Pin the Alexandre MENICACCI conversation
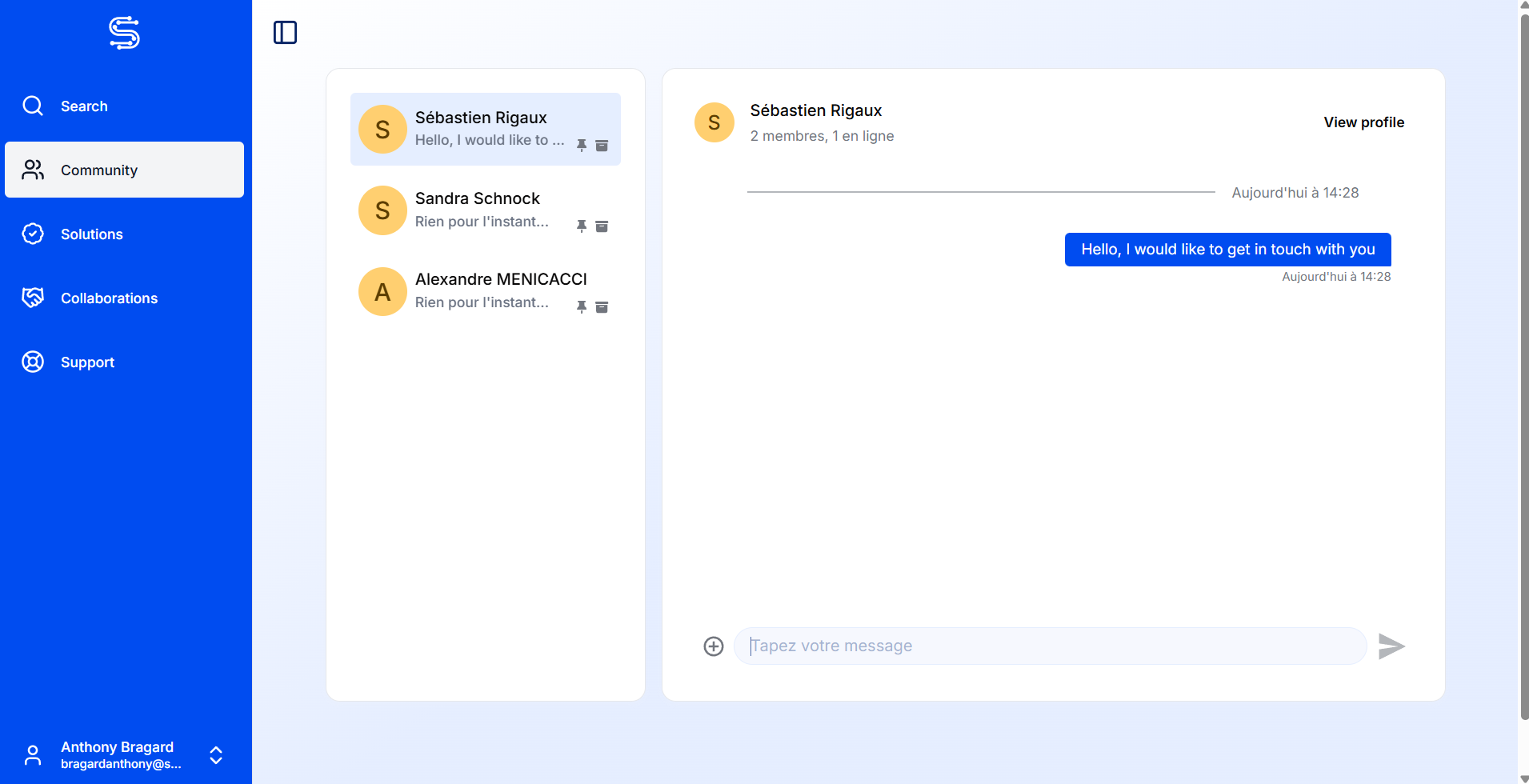This screenshot has width=1529, height=784. coord(582,307)
